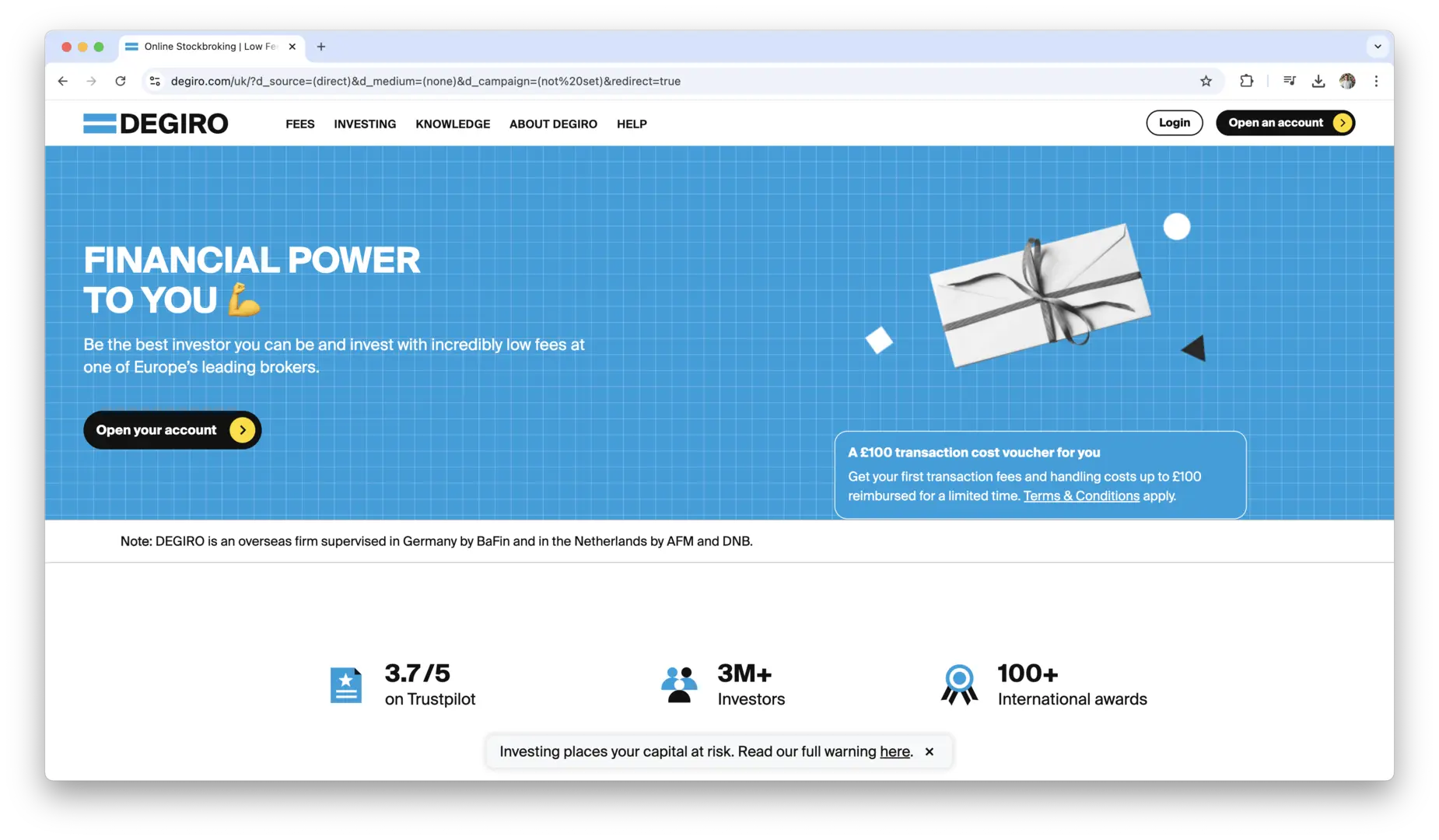Open the Chrome profile avatar
The image size is (1439, 840).
1347,81
